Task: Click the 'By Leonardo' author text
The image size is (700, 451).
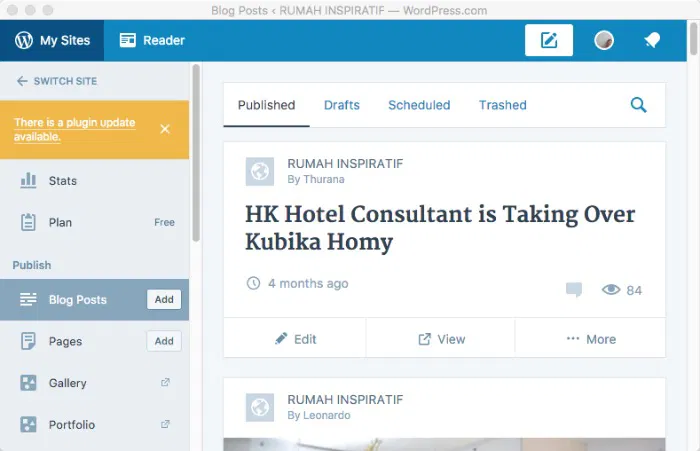Action: [x=319, y=415]
